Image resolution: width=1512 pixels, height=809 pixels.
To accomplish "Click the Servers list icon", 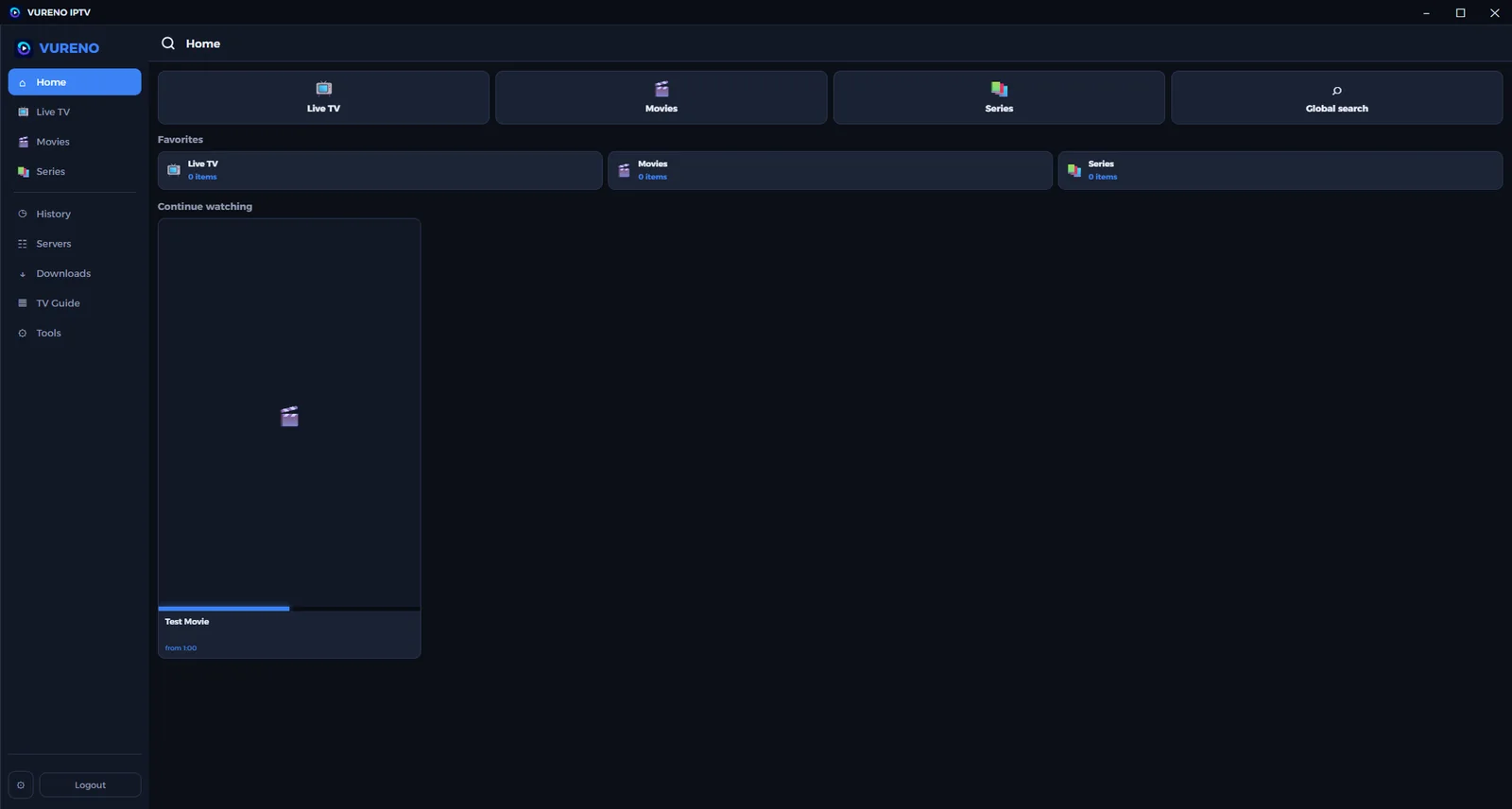I will pyautogui.click(x=23, y=244).
